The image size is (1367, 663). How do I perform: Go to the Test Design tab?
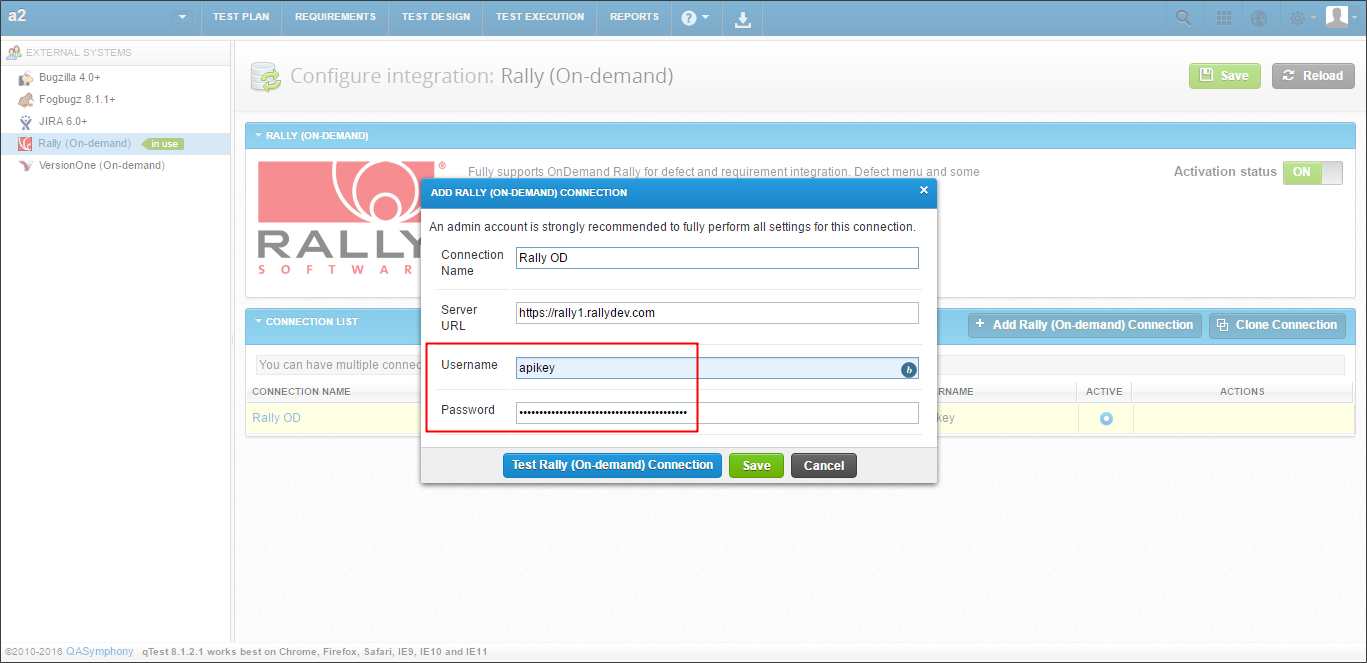pyautogui.click(x=436, y=17)
